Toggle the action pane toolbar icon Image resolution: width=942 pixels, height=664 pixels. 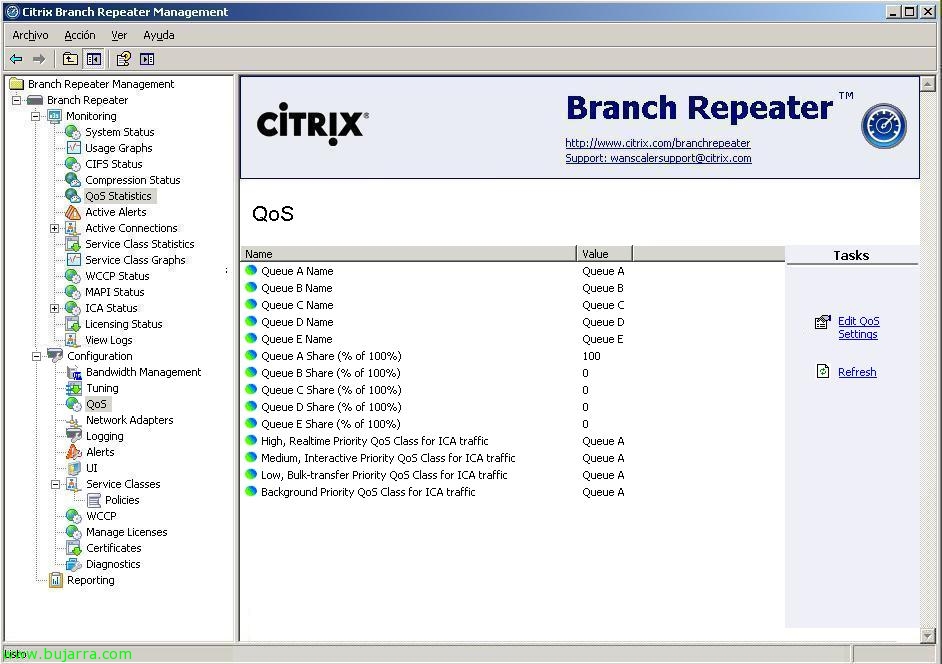147,59
